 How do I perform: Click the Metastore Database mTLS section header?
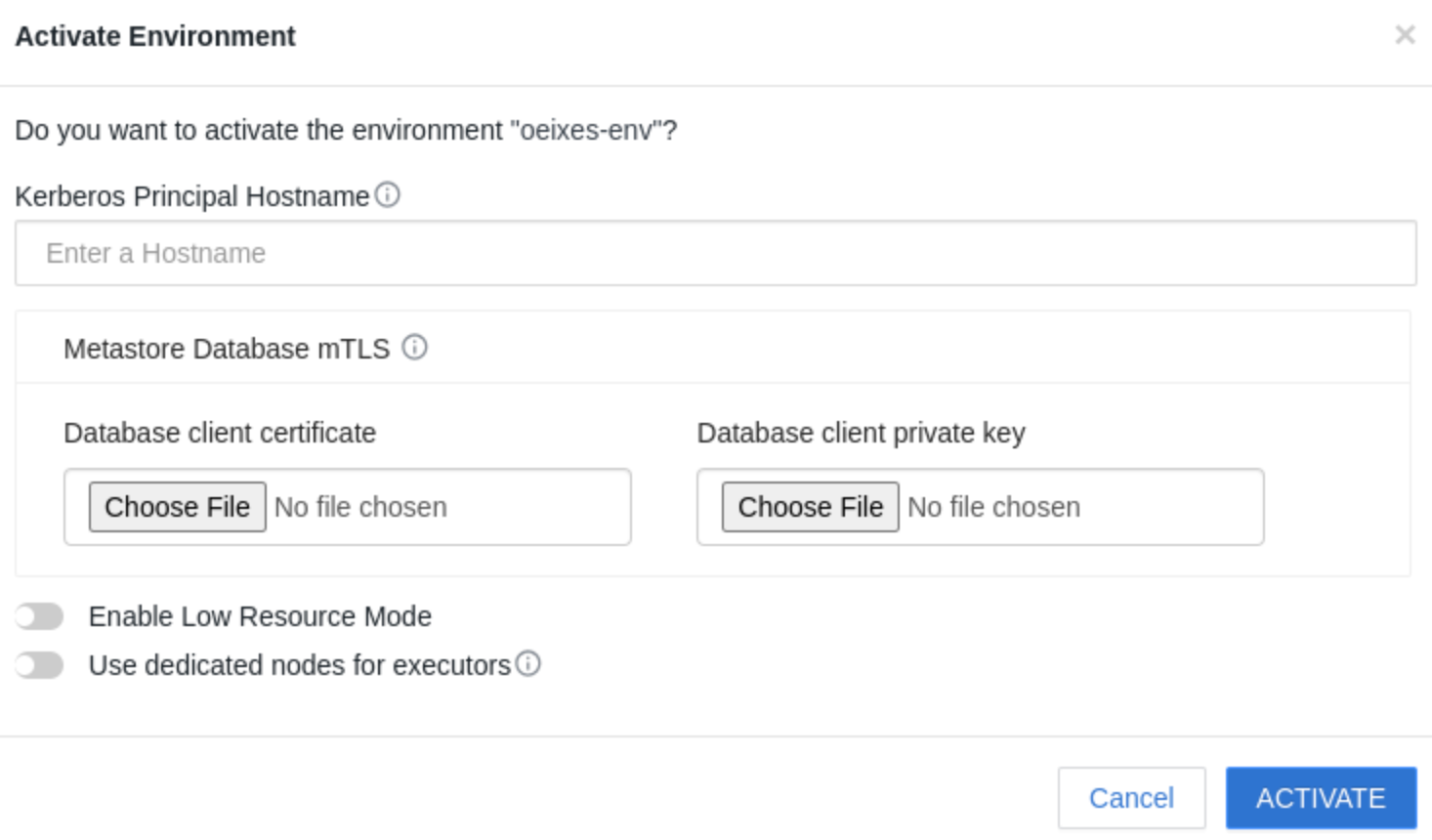point(227,349)
